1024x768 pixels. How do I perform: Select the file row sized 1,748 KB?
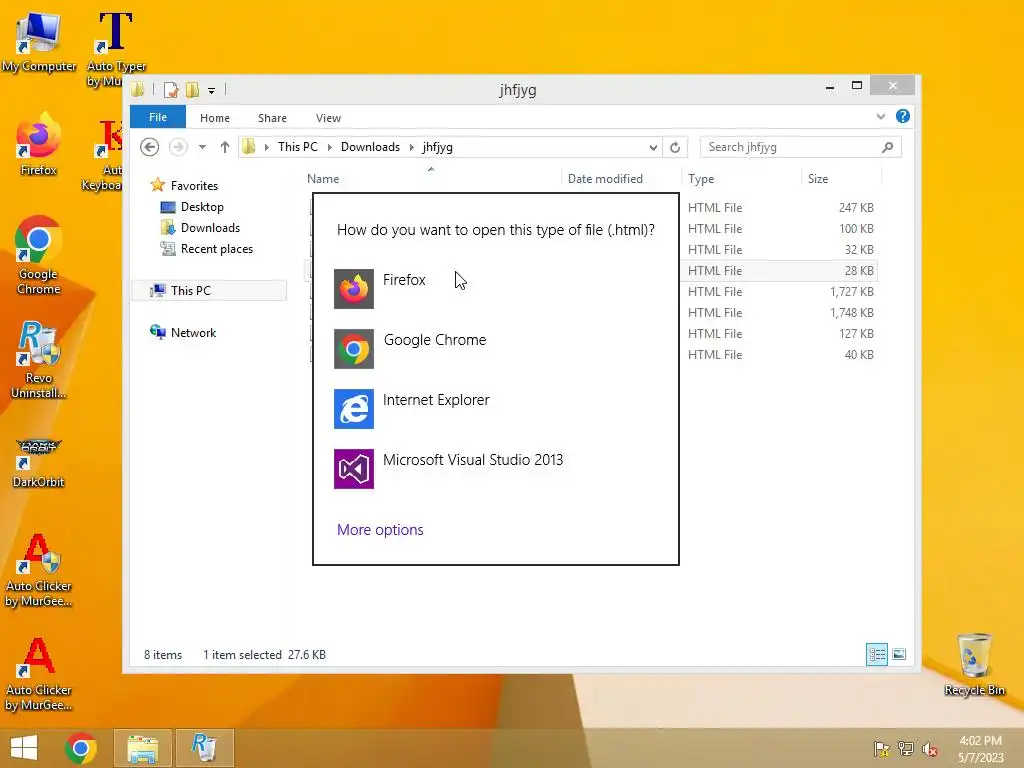pos(780,312)
